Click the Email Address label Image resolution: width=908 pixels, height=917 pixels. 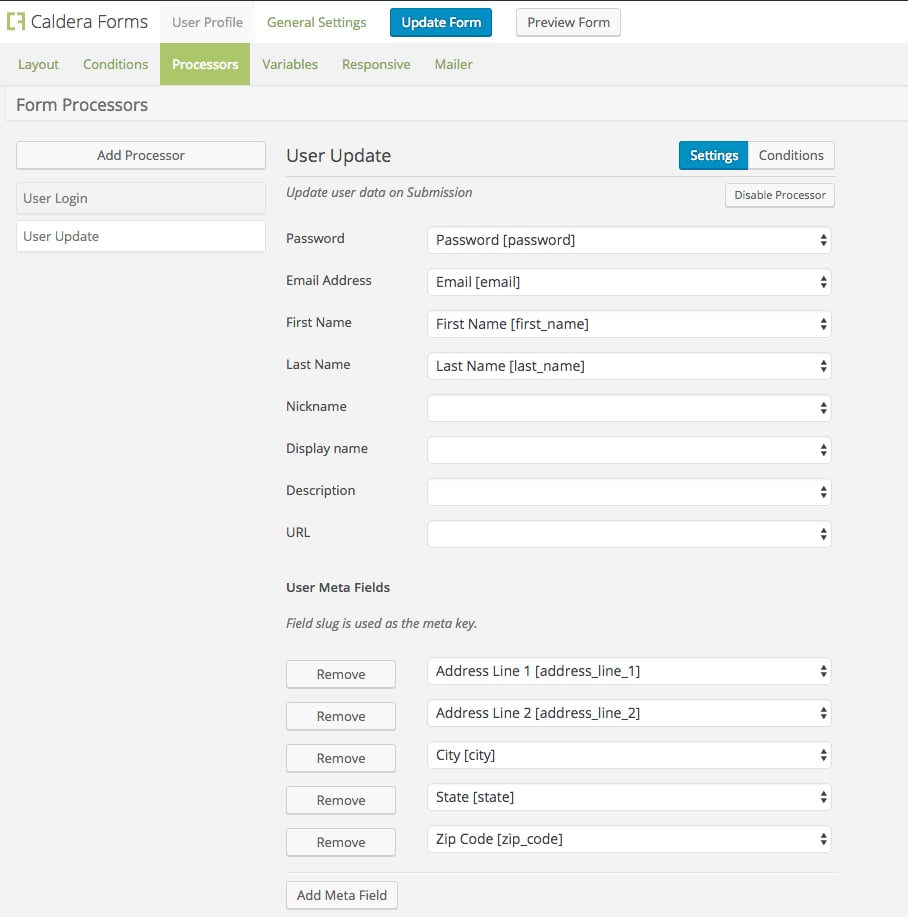click(x=329, y=281)
